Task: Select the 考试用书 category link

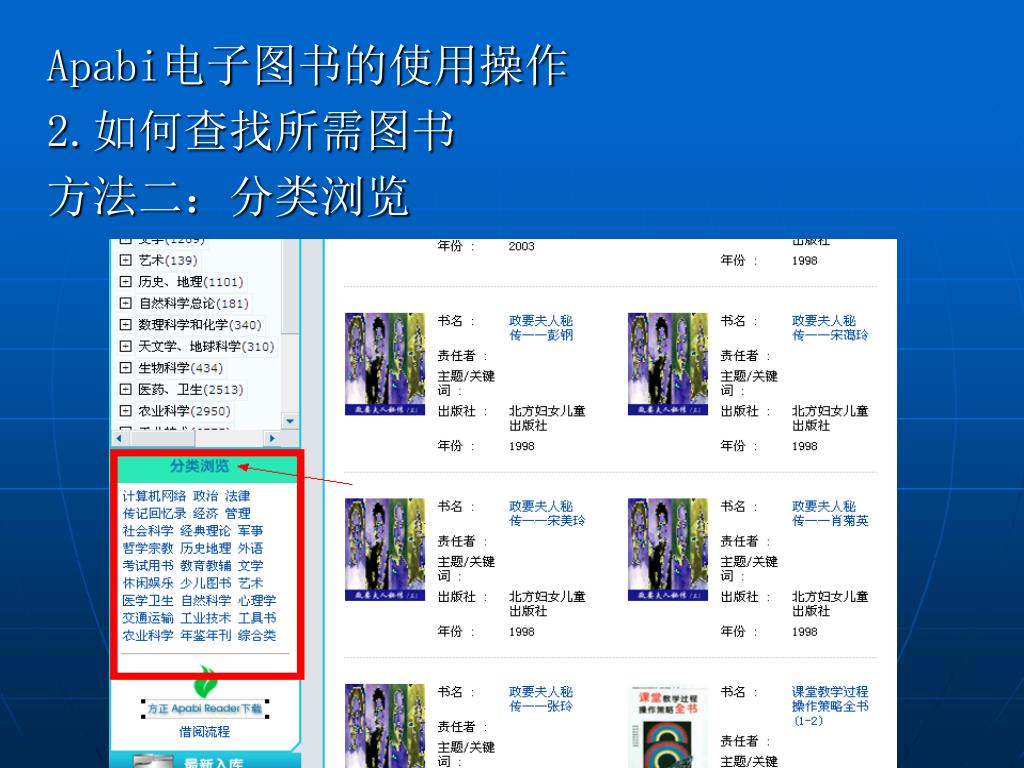Action: 148,566
